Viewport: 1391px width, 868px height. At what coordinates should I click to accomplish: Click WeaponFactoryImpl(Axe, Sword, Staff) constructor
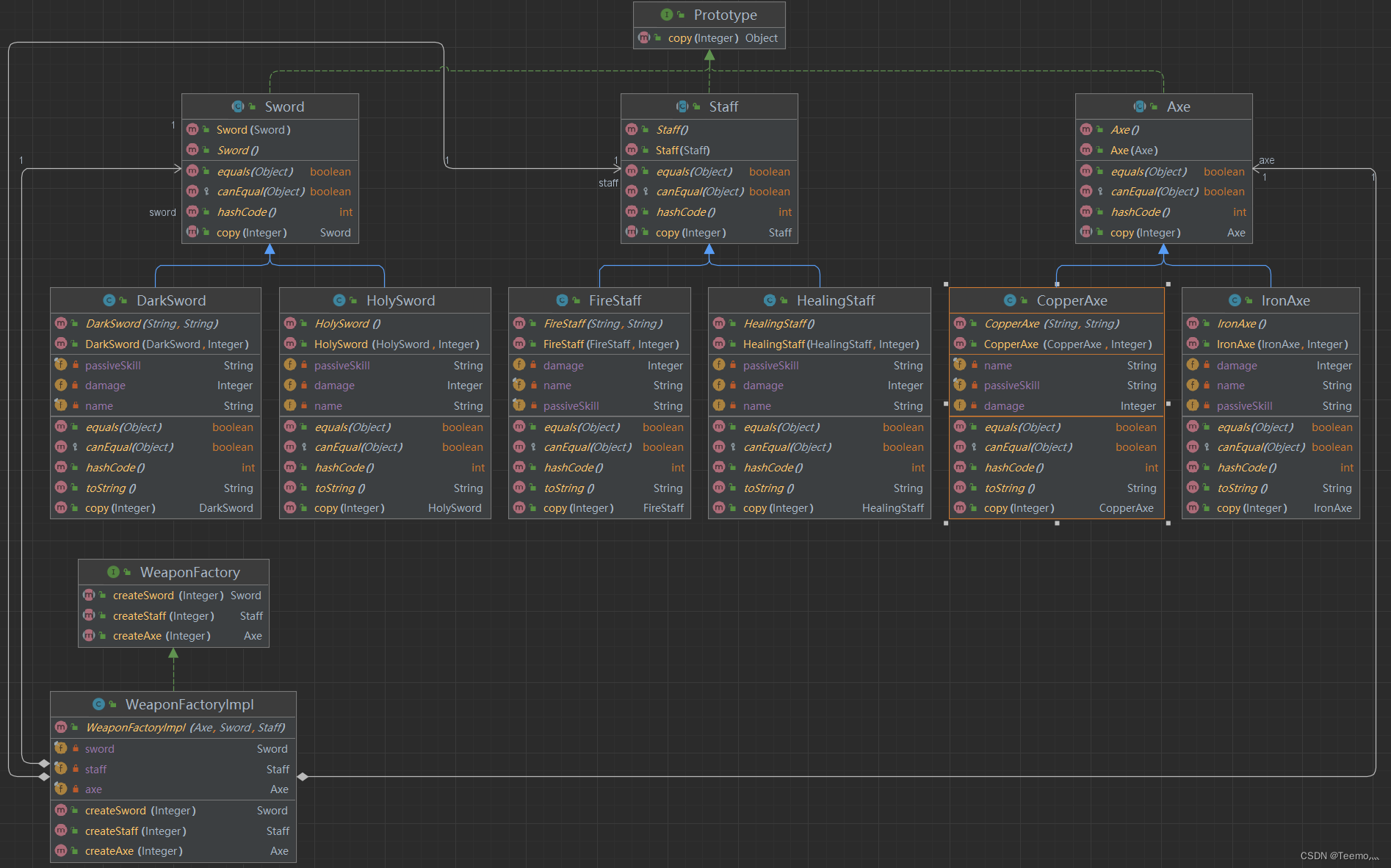coord(173,727)
